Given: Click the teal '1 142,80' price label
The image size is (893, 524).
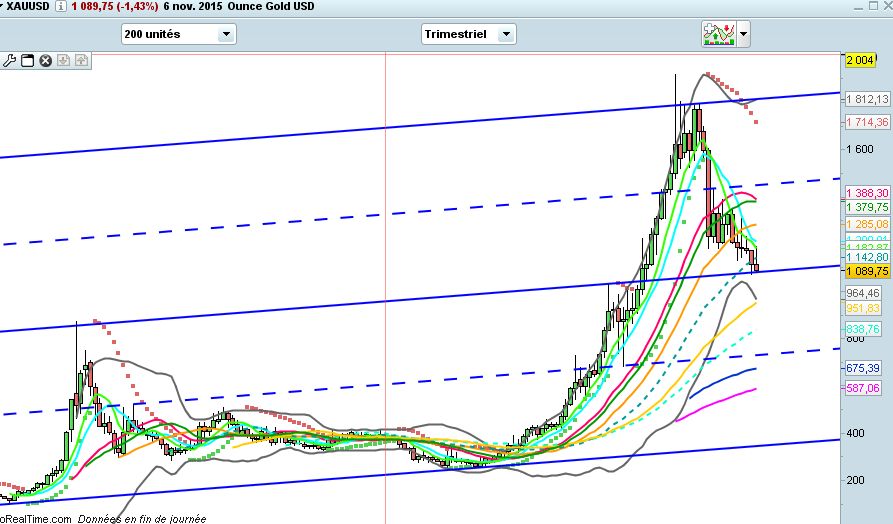Looking at the screenshot, I should coord(867,257).
